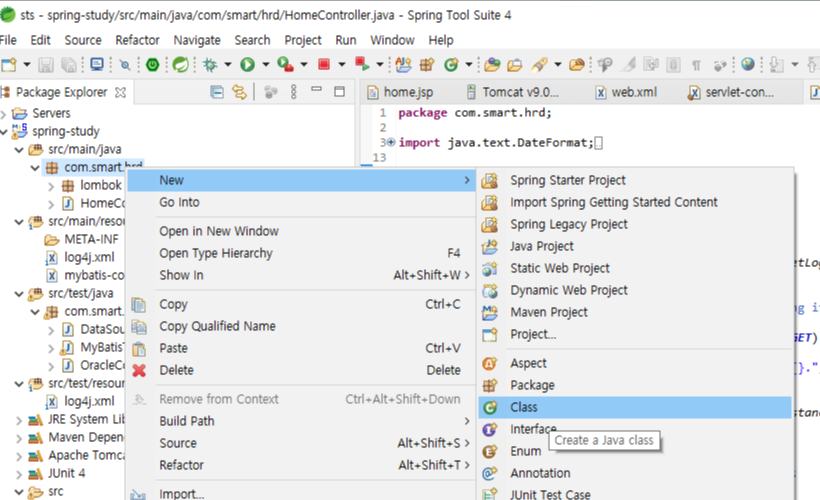This screenshot has height=500, width=820.
Task: Collapse the src/main/java folder
Action: (x=19, y=150)
